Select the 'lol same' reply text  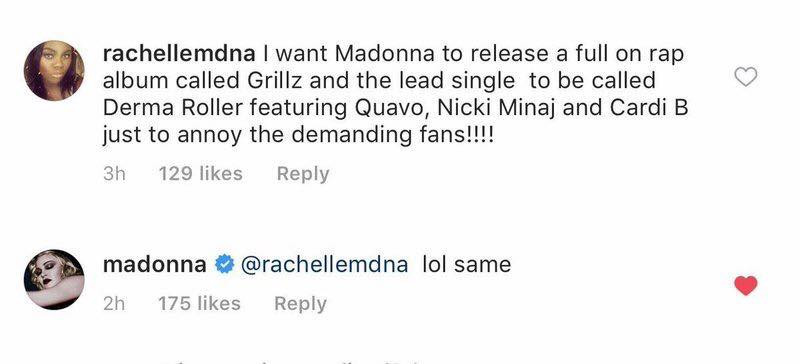pyautogui.click(x=467, y=264)
